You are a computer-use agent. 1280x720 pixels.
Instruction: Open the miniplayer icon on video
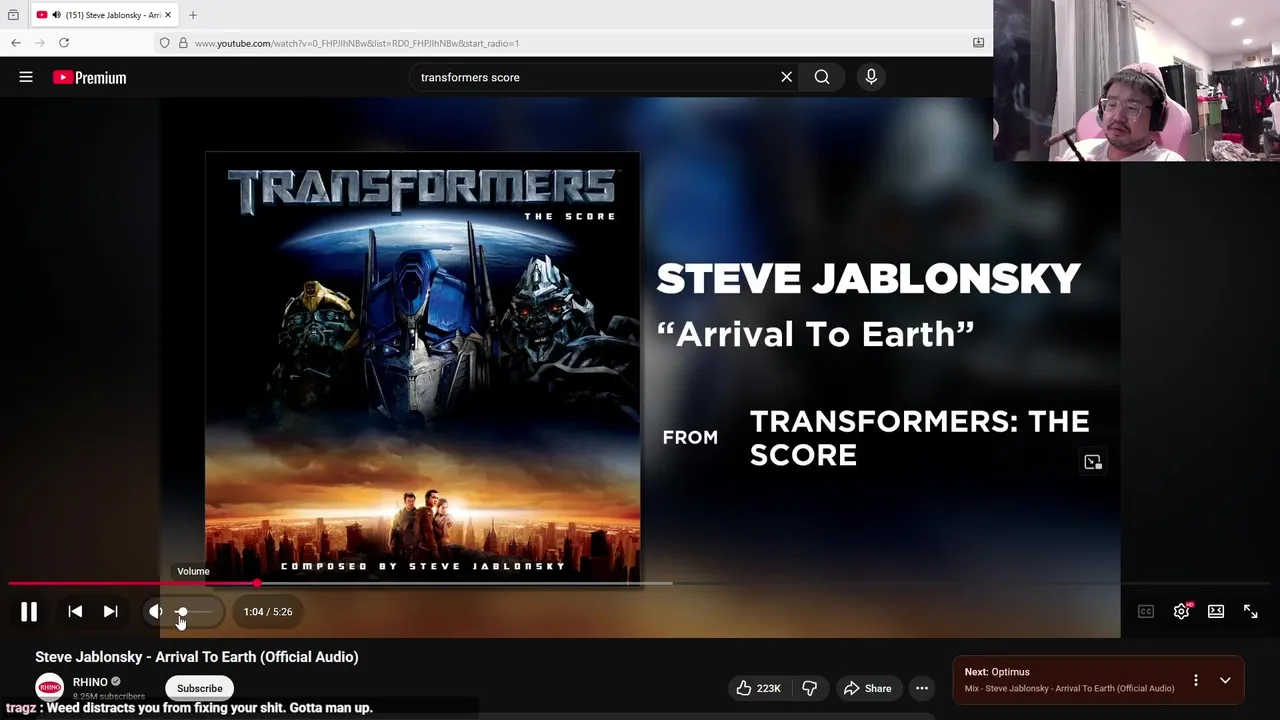pyautogui.click(x=1092, y=462)
